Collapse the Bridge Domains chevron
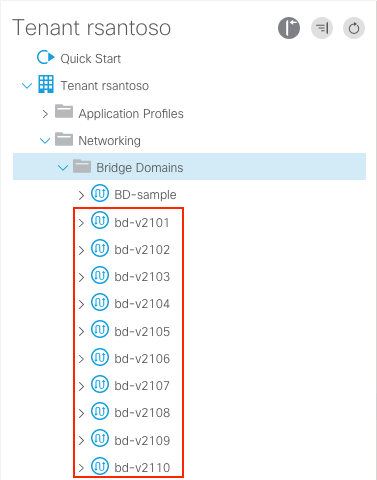The image size is (377, 480). click(x=63, y=168)
